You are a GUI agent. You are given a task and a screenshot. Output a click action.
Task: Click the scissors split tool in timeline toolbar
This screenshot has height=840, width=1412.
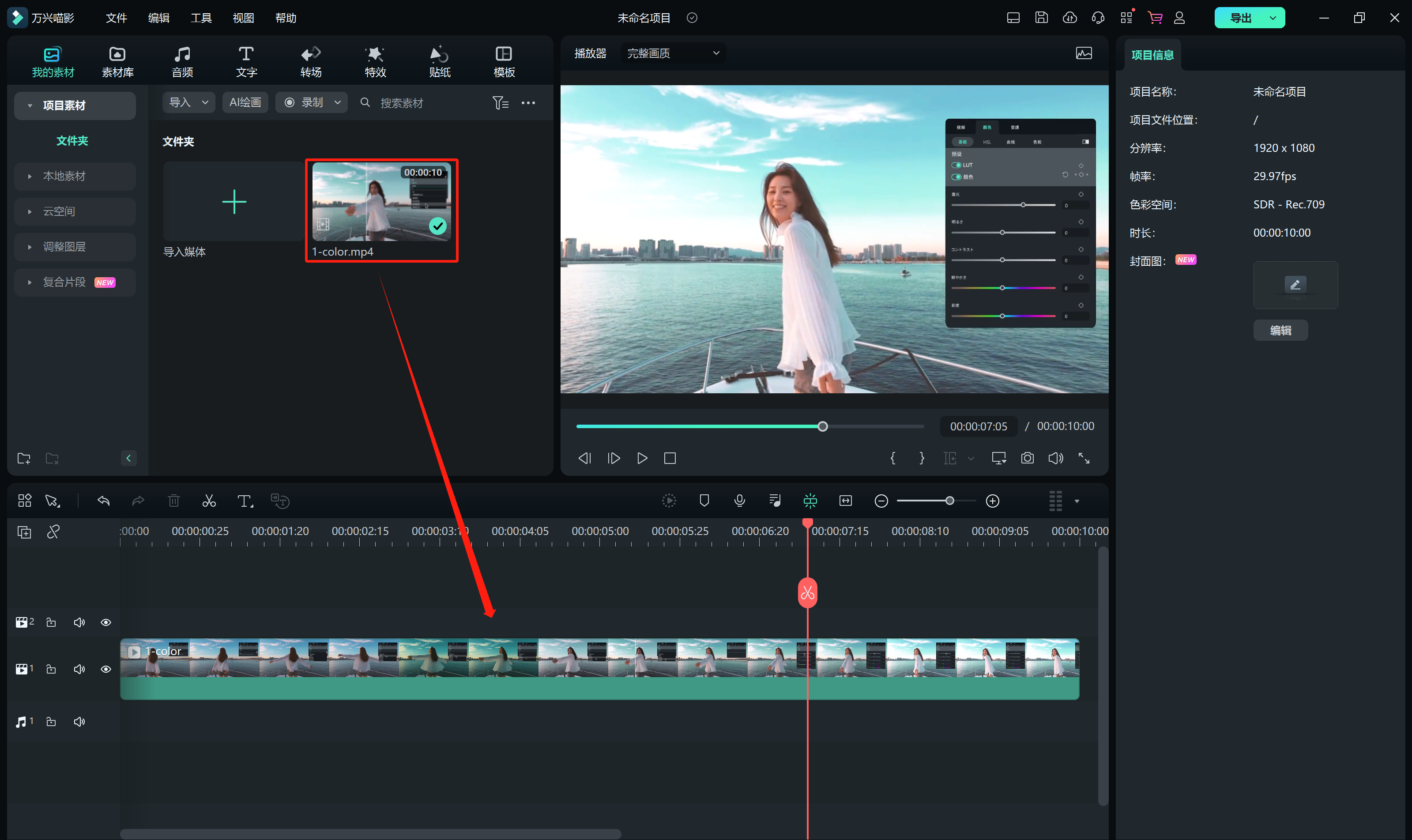(209, 501)
